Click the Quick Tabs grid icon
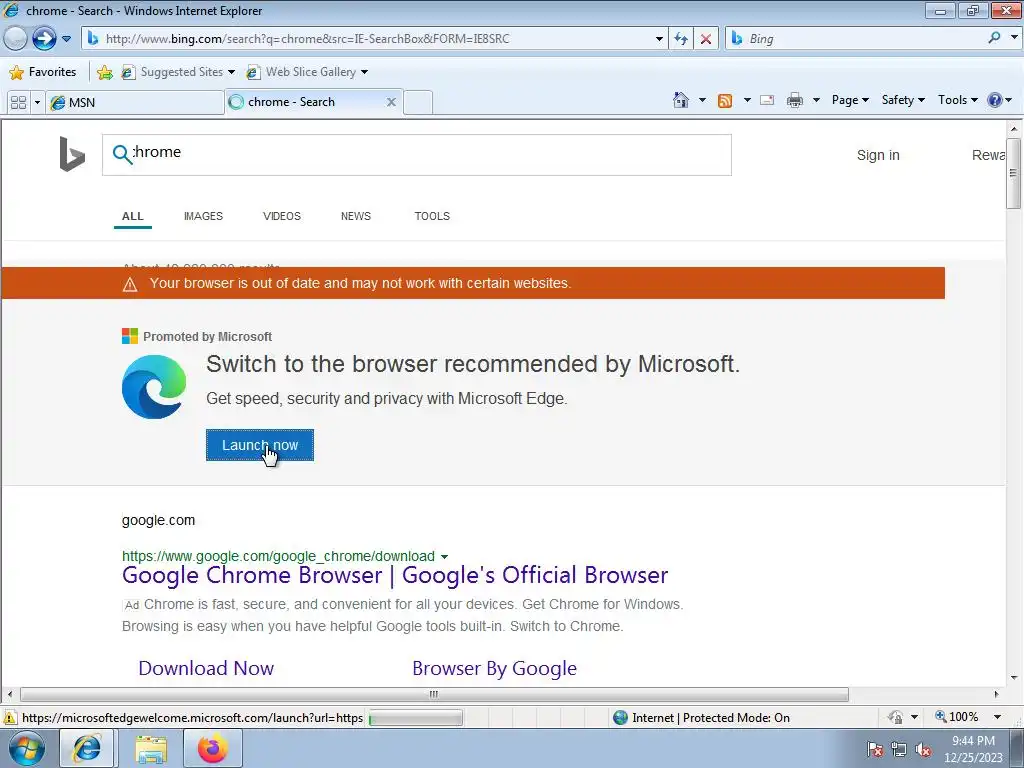1024x768 pixels. (x=18, y=103)
